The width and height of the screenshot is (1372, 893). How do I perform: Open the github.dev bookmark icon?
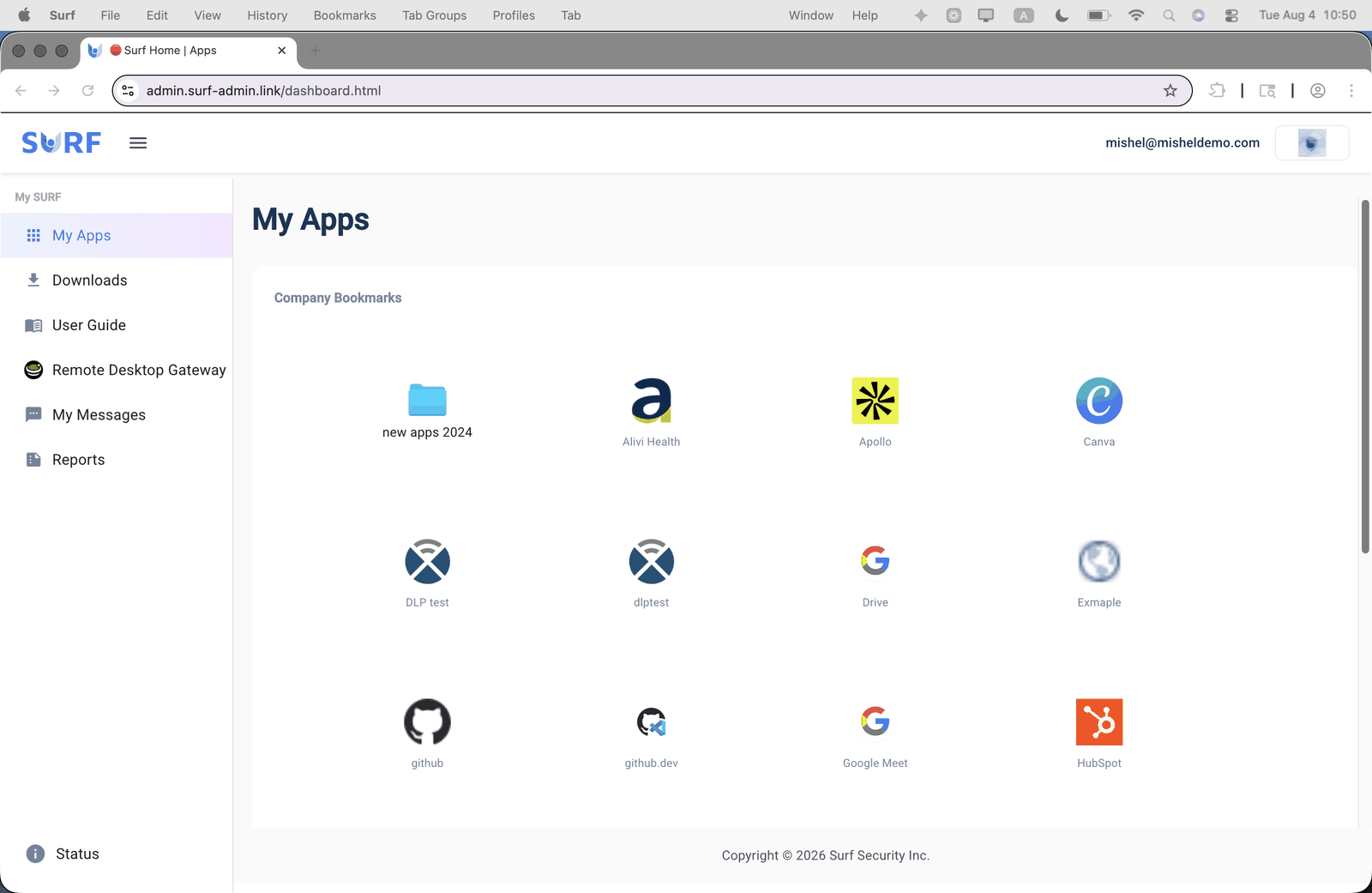pyautogui.click(x=652, y=722)
